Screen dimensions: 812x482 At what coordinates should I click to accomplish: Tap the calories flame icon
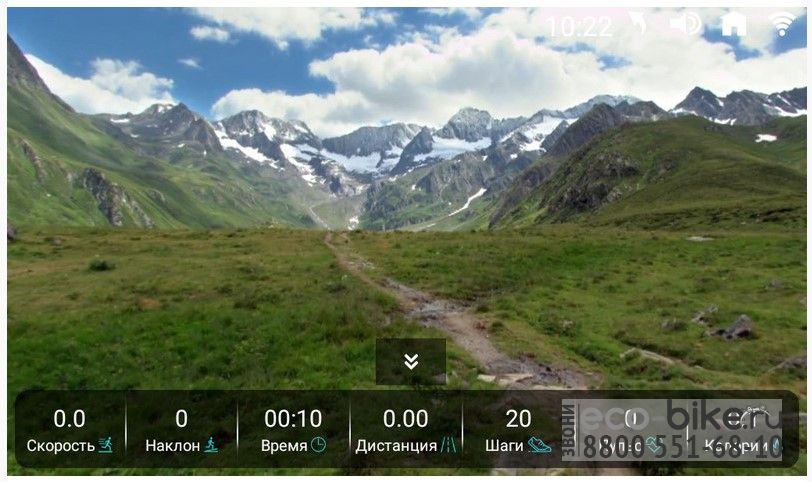(777, 445)
